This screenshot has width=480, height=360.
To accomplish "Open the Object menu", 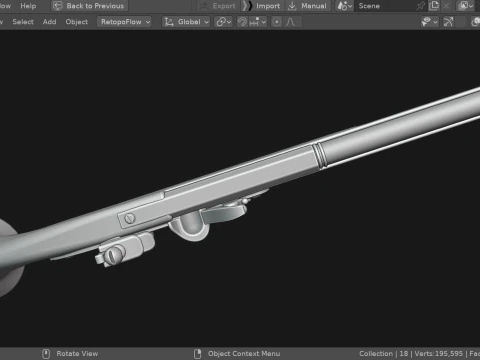I will coord(77,22).
